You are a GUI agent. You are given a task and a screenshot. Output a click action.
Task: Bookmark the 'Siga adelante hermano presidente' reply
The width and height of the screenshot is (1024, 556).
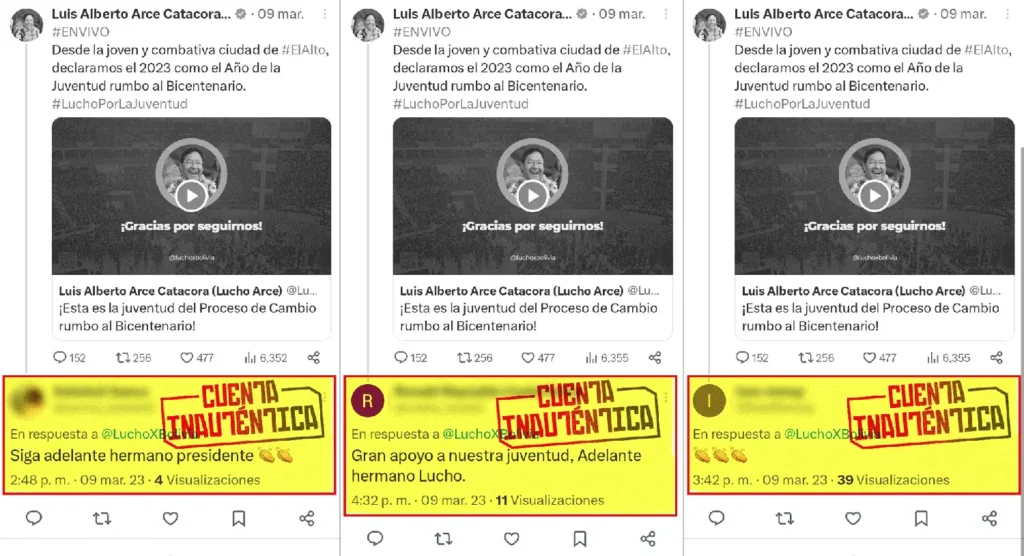[x=239, y=518]
